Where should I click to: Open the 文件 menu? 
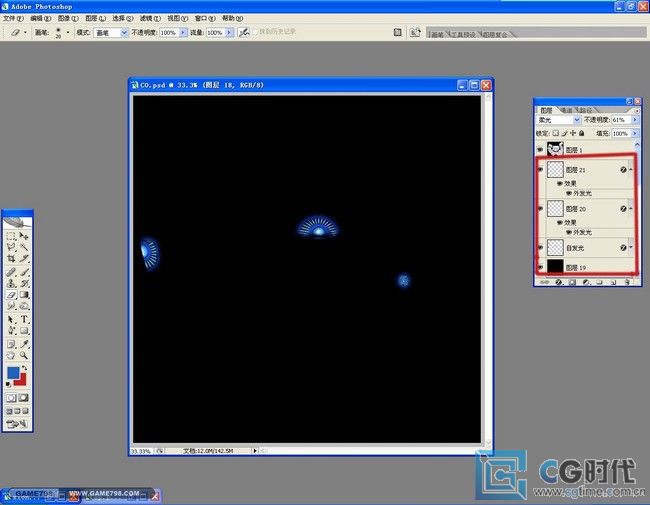pos(13,18)
